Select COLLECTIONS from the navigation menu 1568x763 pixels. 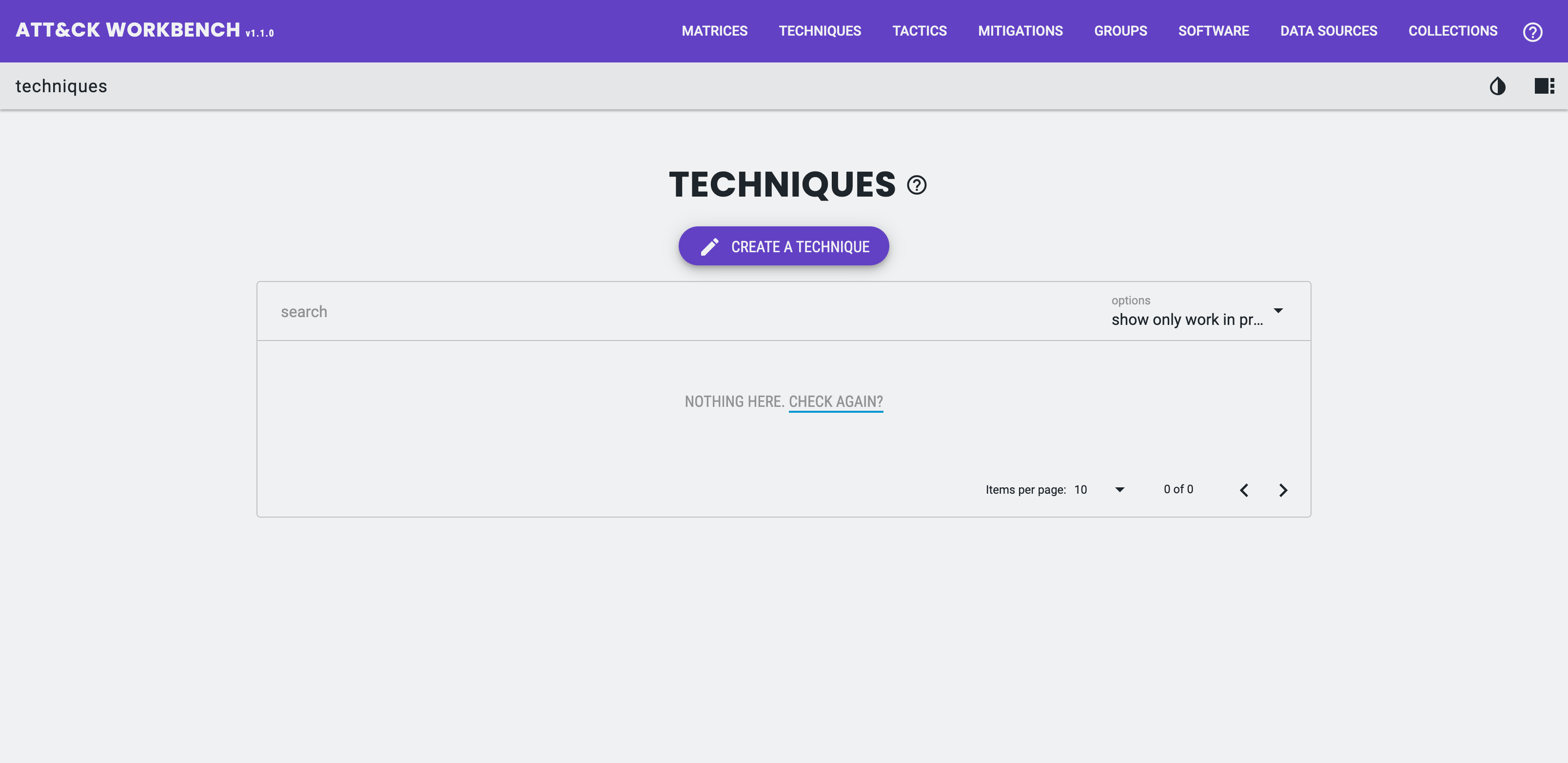(1453, 30)
